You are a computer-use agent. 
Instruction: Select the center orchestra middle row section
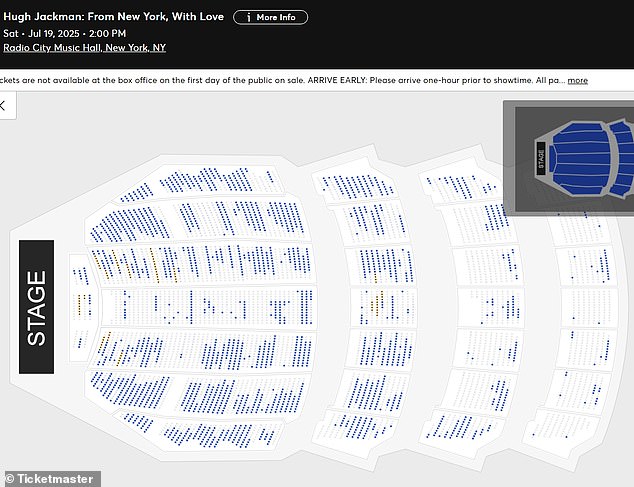[x=207, y=307]
